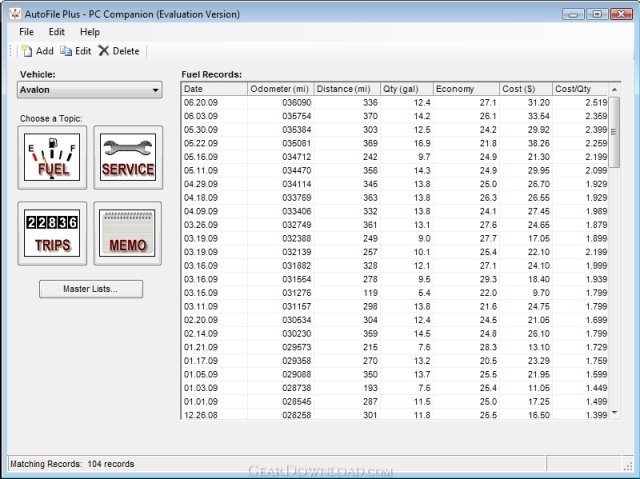Viewport: 640px width, 479px height.
Task: Click the scrollbar down arrow
Action: click(614, 413)
